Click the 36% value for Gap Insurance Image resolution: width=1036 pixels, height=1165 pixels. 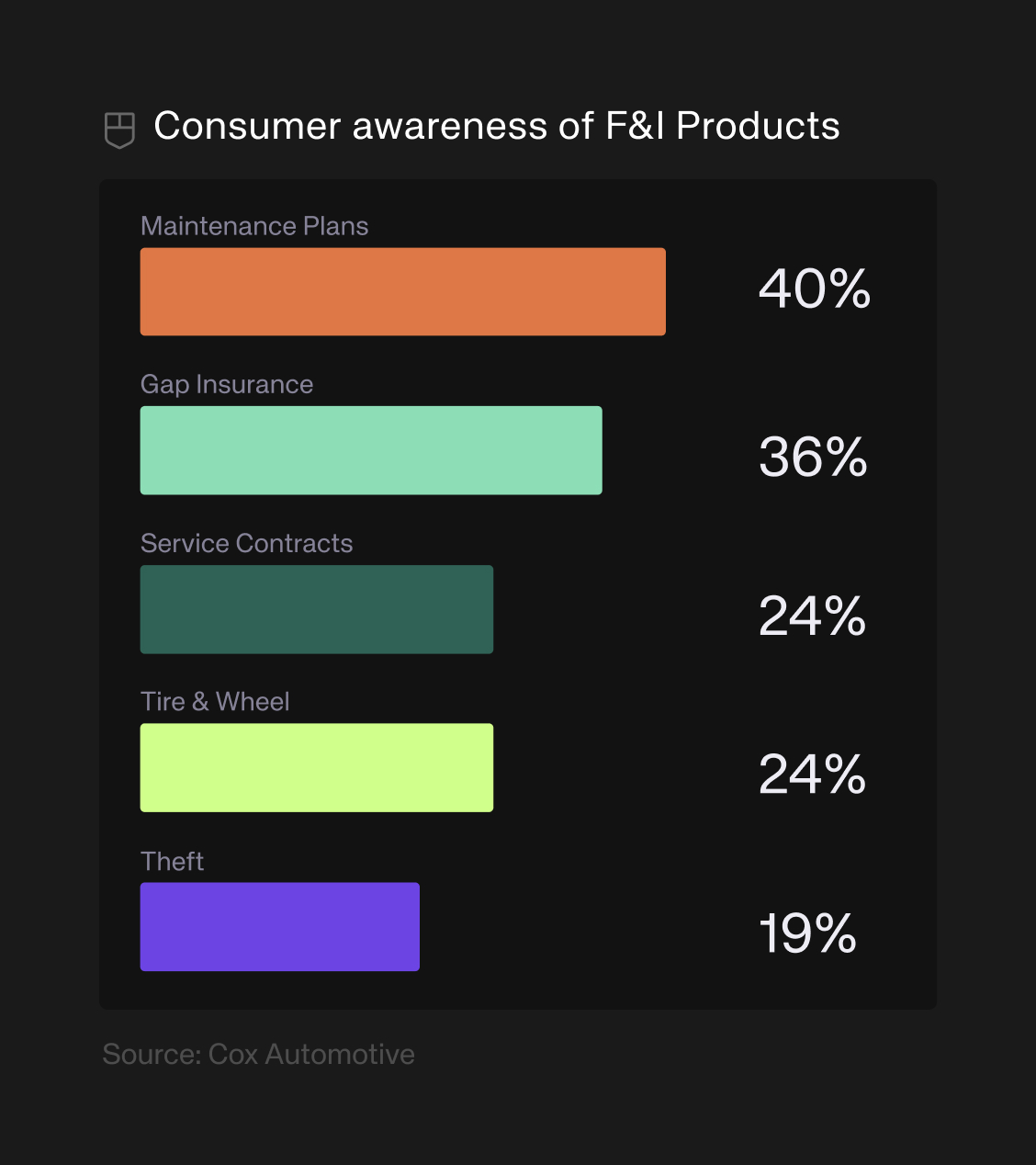pyautogui.click(x=813, y=457)
